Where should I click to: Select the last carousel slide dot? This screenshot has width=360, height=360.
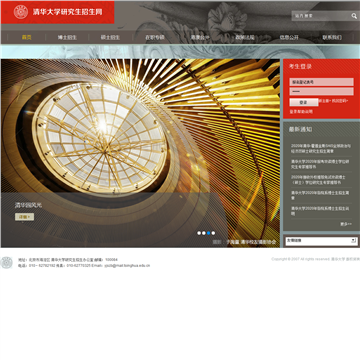click(213, 233)
